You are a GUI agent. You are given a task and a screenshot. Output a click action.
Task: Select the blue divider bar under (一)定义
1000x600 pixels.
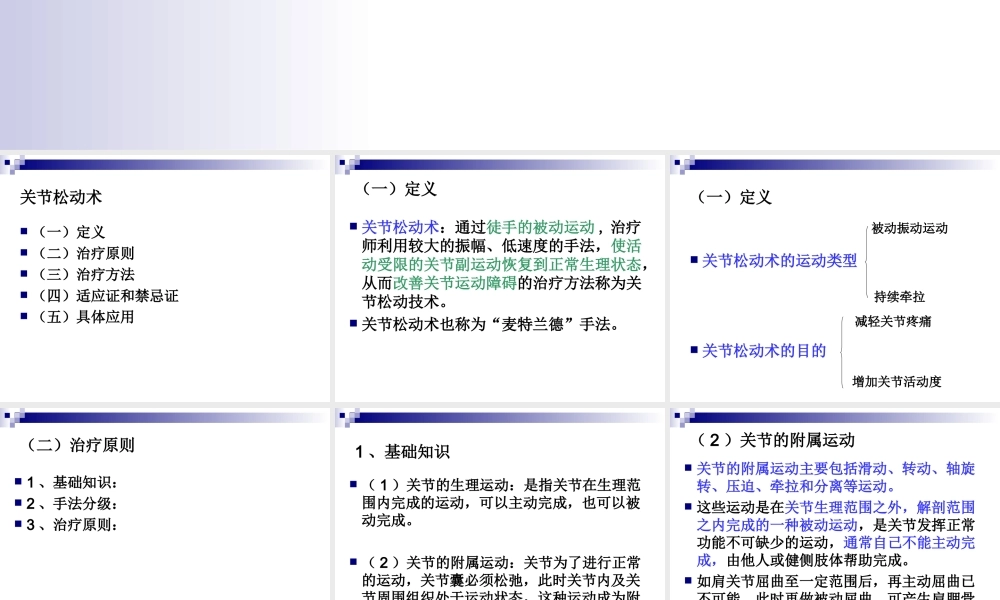pos(500,166)
